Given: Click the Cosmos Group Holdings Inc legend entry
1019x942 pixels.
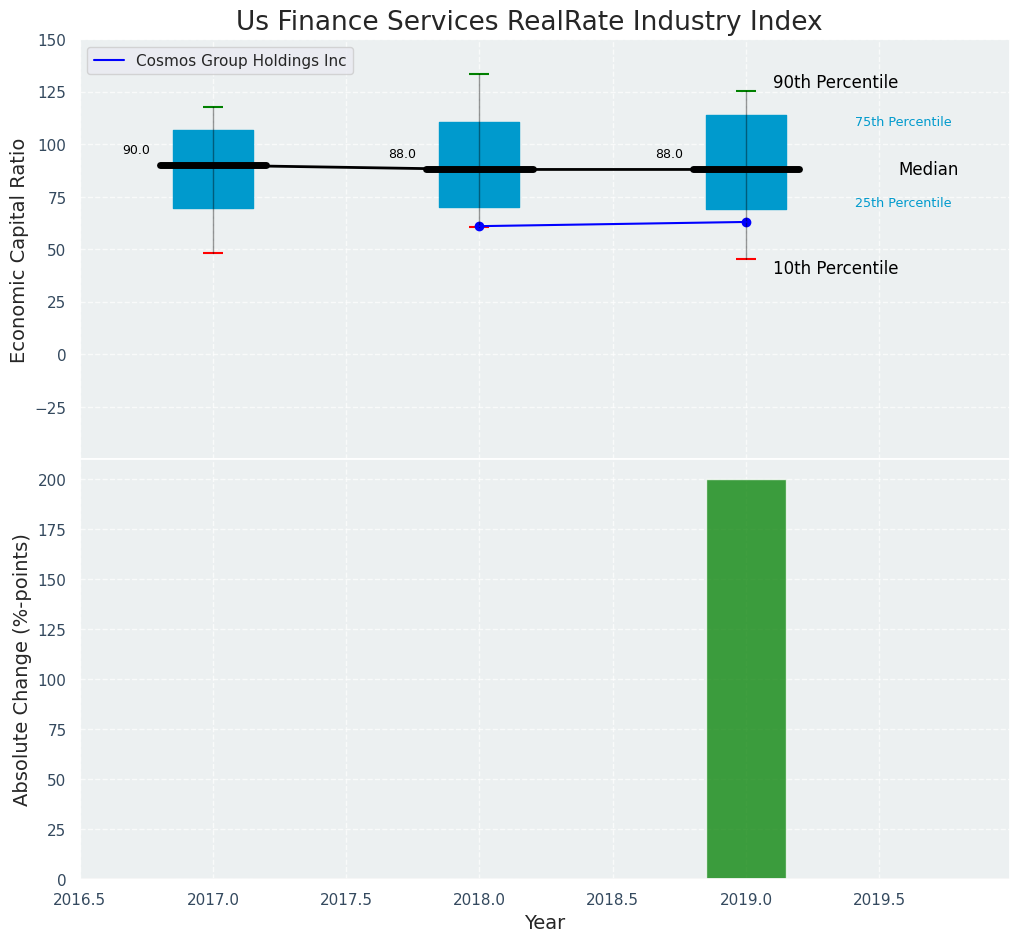Looking at the screenshot, I should coord(240,61).
